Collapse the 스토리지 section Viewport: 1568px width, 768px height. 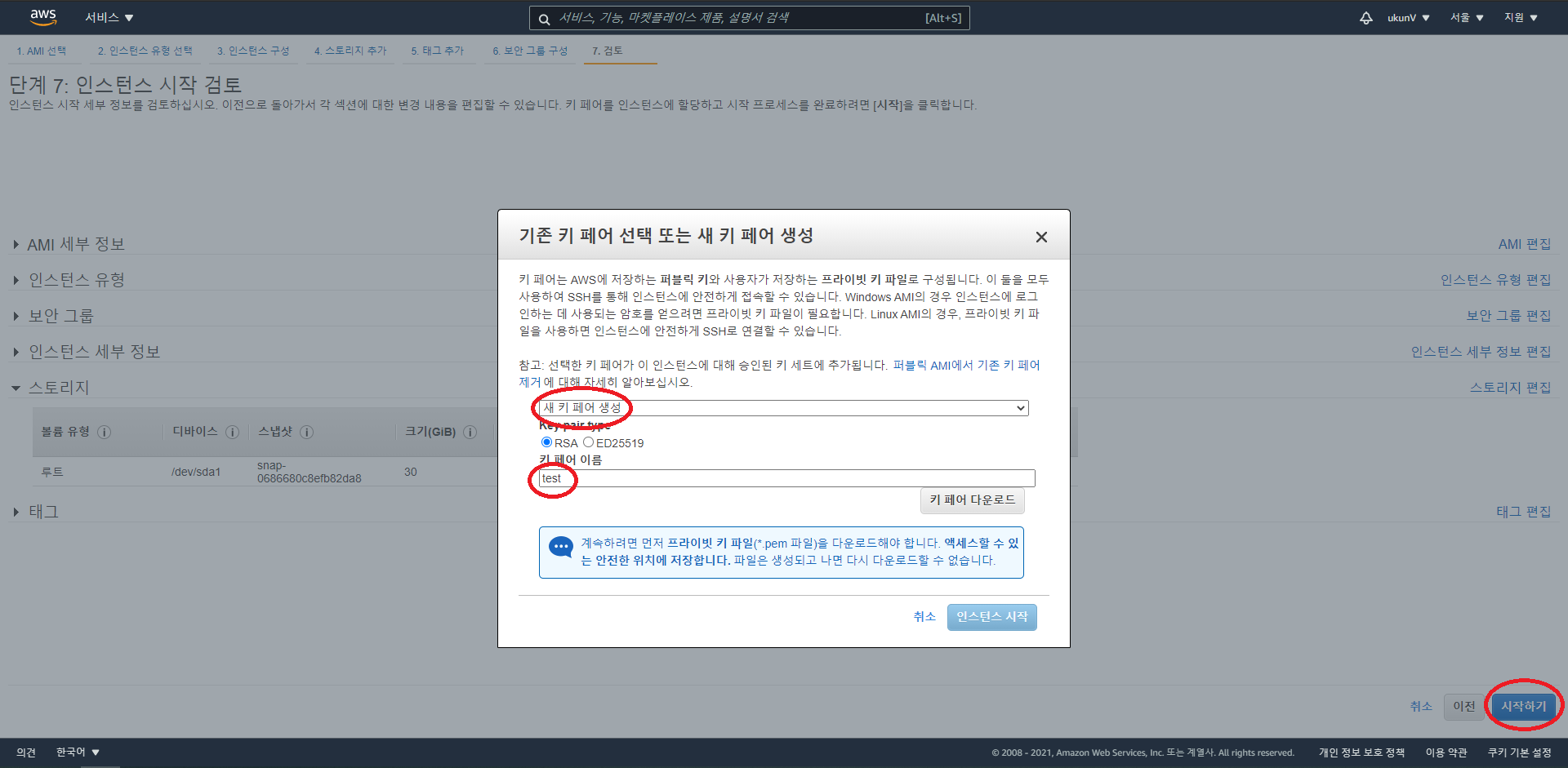(x=51, y=388)
